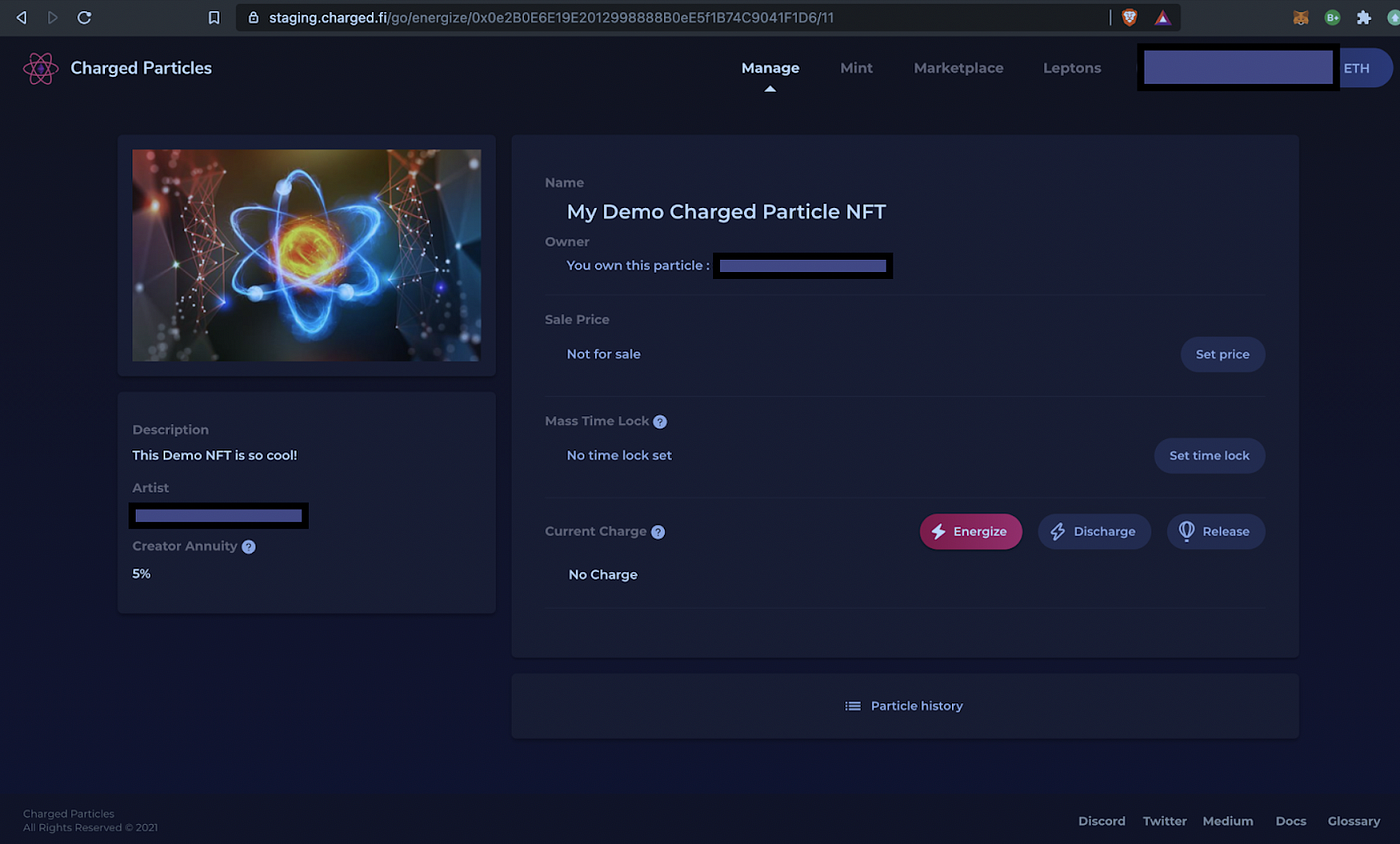Viewport: 1400px width, 844px height.
Task: Click the description This Demo NFT is so cool!
Action: click(215, 456)
